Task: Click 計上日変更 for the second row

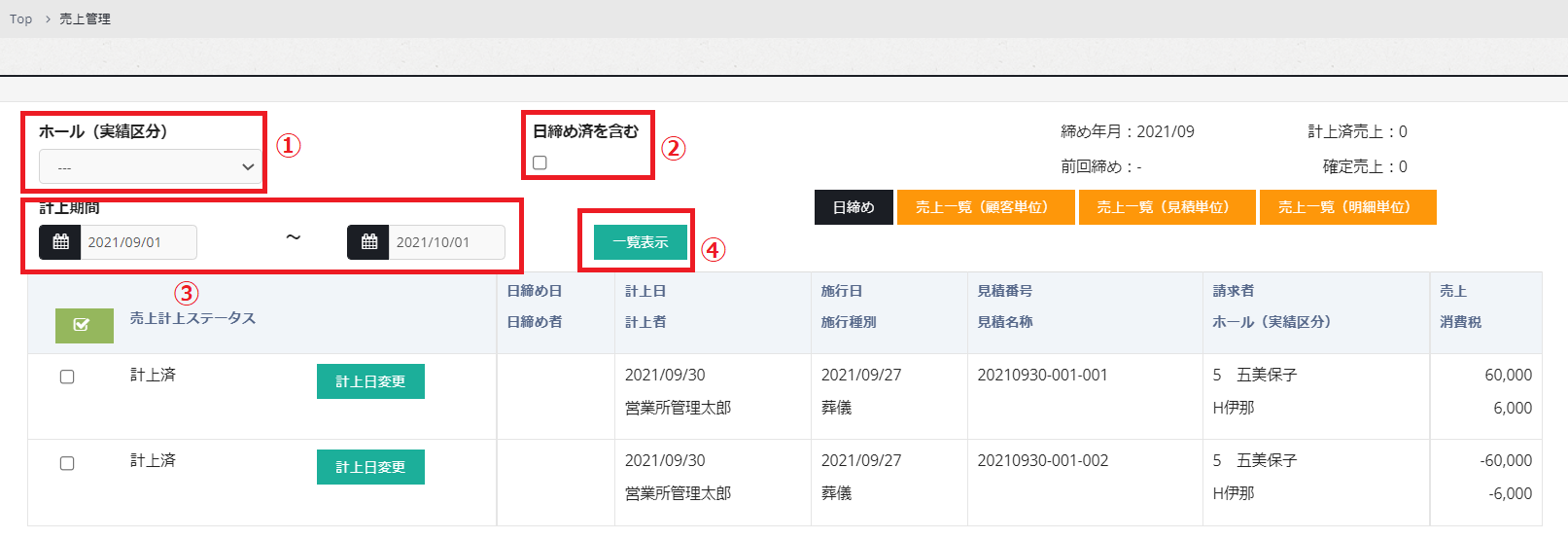Action: pos(370,467)
